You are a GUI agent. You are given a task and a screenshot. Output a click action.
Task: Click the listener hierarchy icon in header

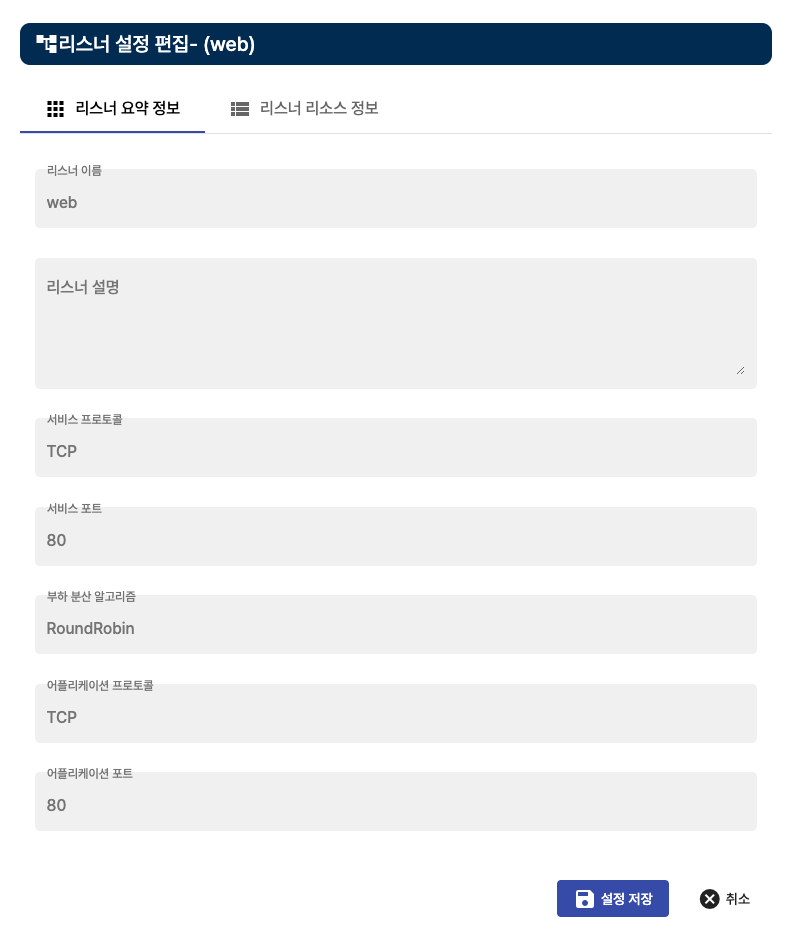tap(46, 43)
